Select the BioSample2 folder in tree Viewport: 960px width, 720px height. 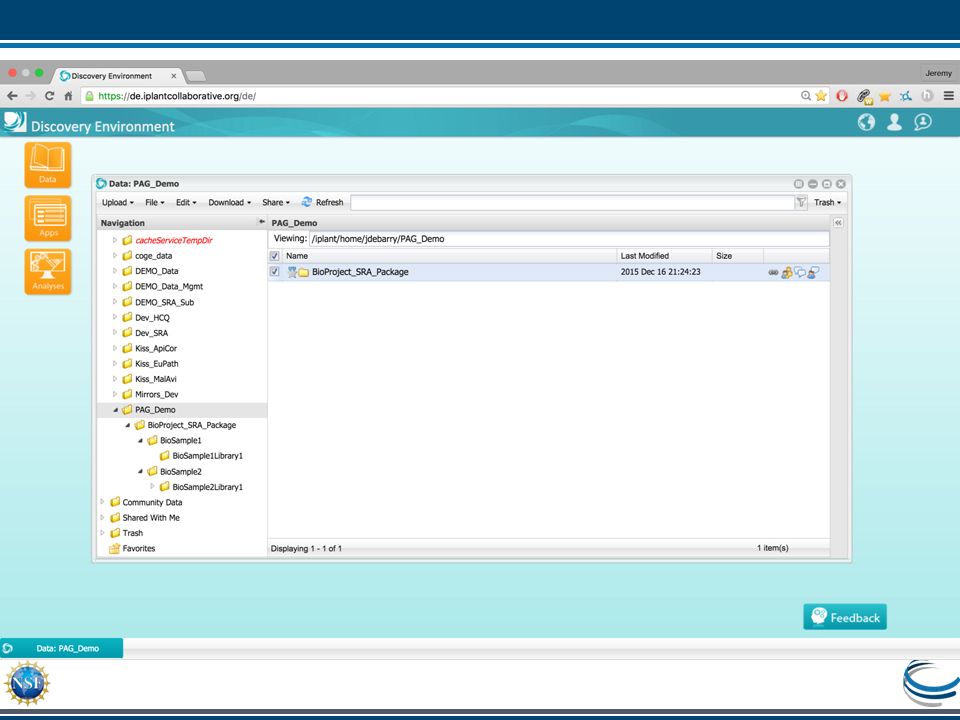tap(181, 471)
